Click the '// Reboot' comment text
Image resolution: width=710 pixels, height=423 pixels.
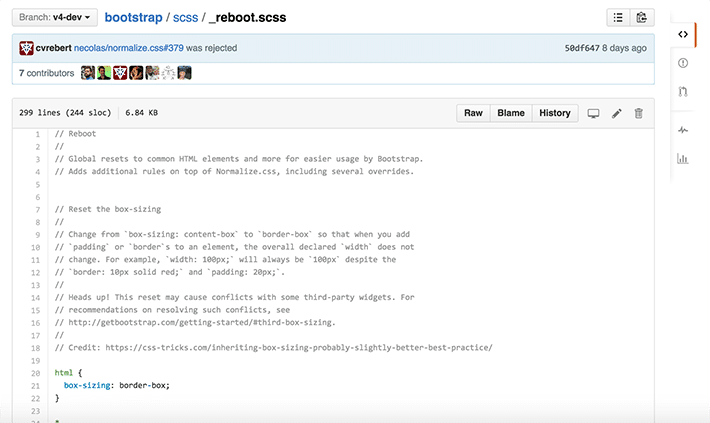[75, 134]
